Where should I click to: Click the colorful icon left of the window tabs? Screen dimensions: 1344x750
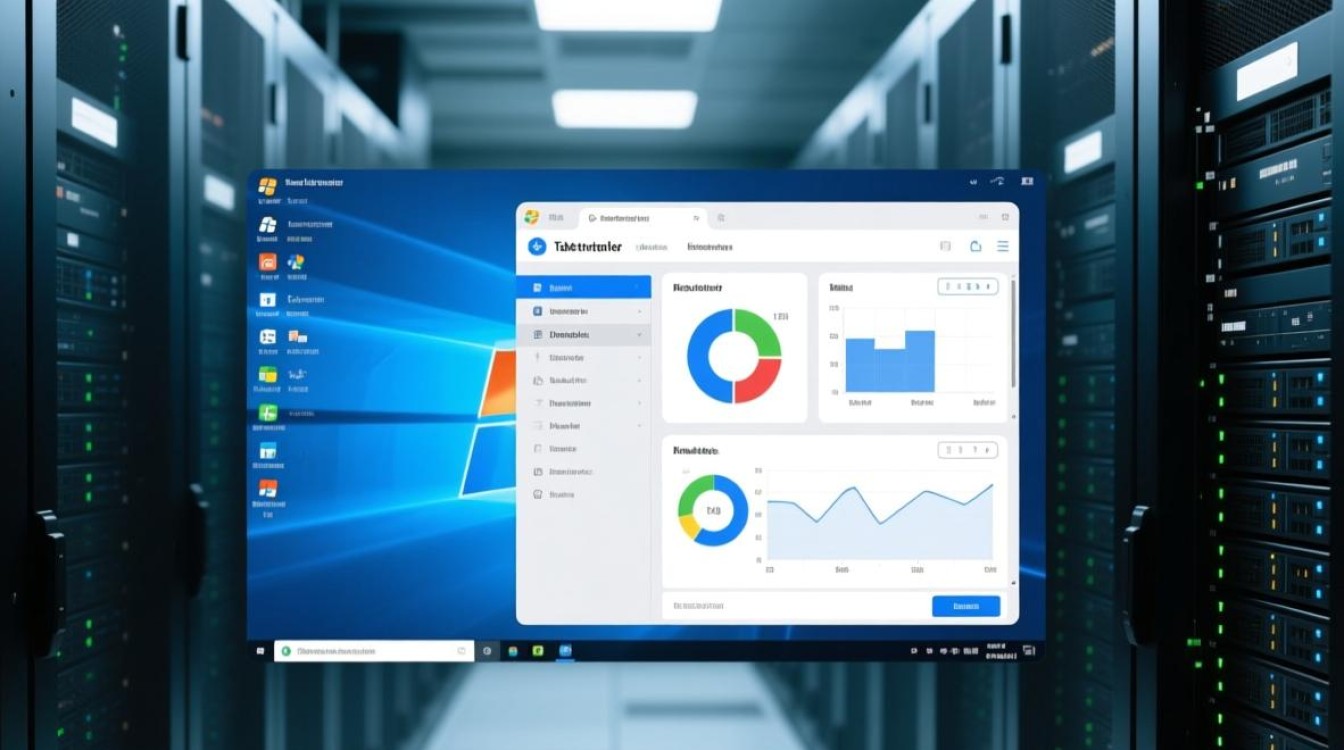pyautogui.click(x=531, y=217)
